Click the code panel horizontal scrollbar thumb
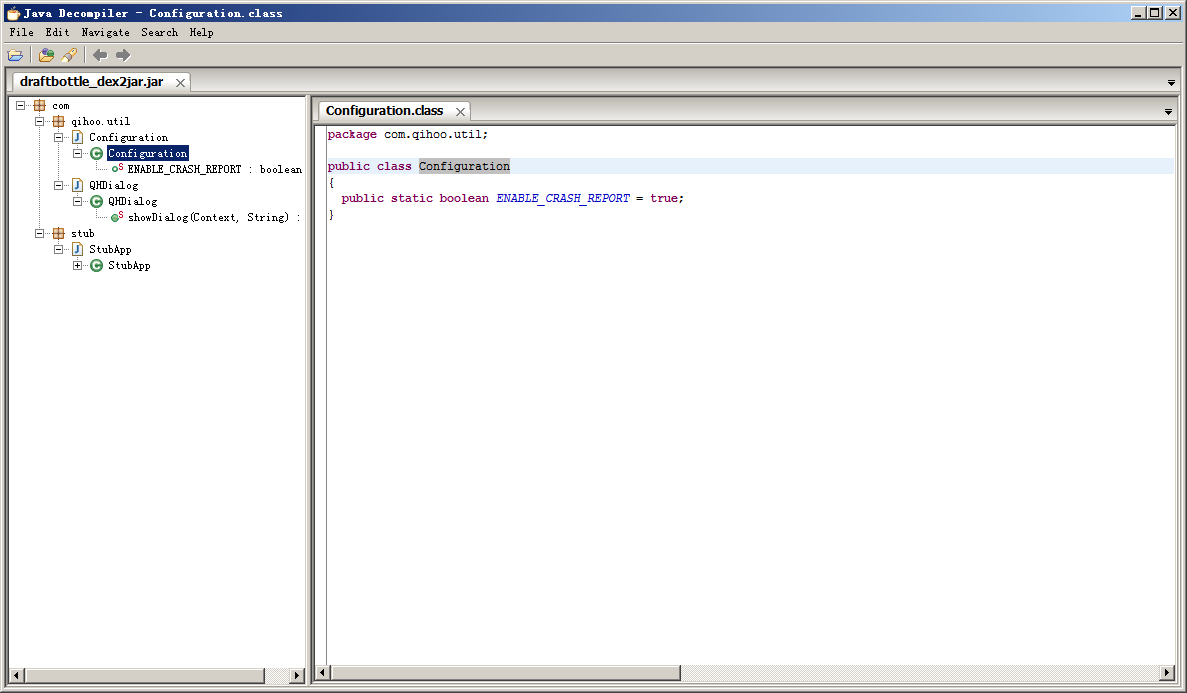1187x693 pixels. point(506,673)
